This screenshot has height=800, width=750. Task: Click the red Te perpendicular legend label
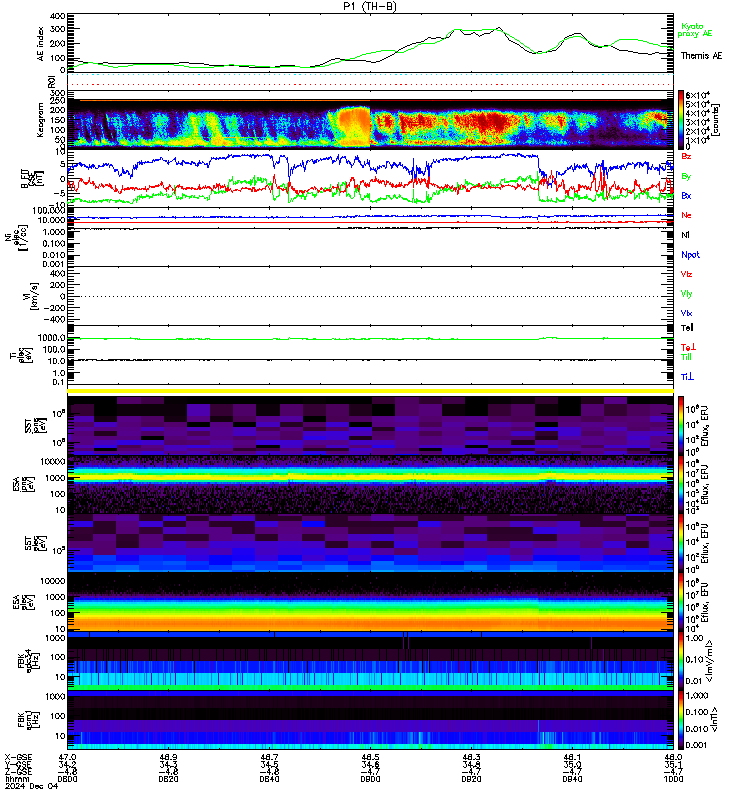coord(688,347)
